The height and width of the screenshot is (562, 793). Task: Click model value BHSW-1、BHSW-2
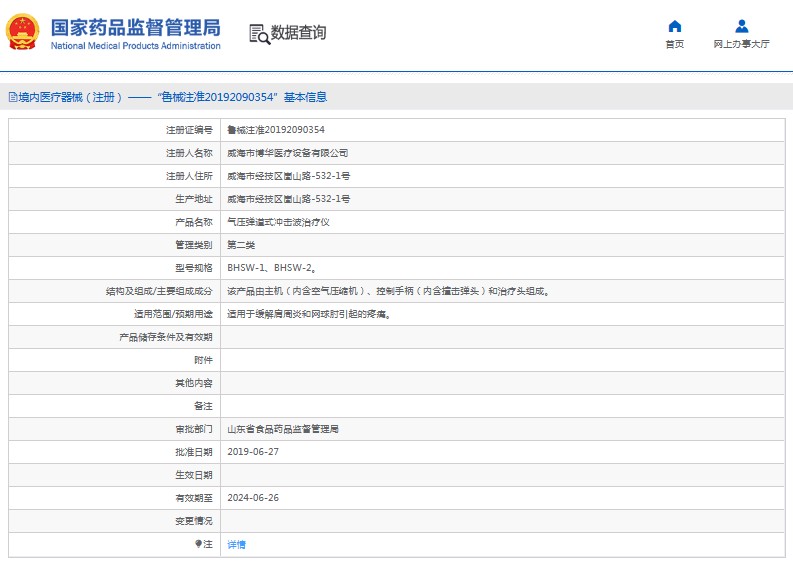click(x=272, y=268)
